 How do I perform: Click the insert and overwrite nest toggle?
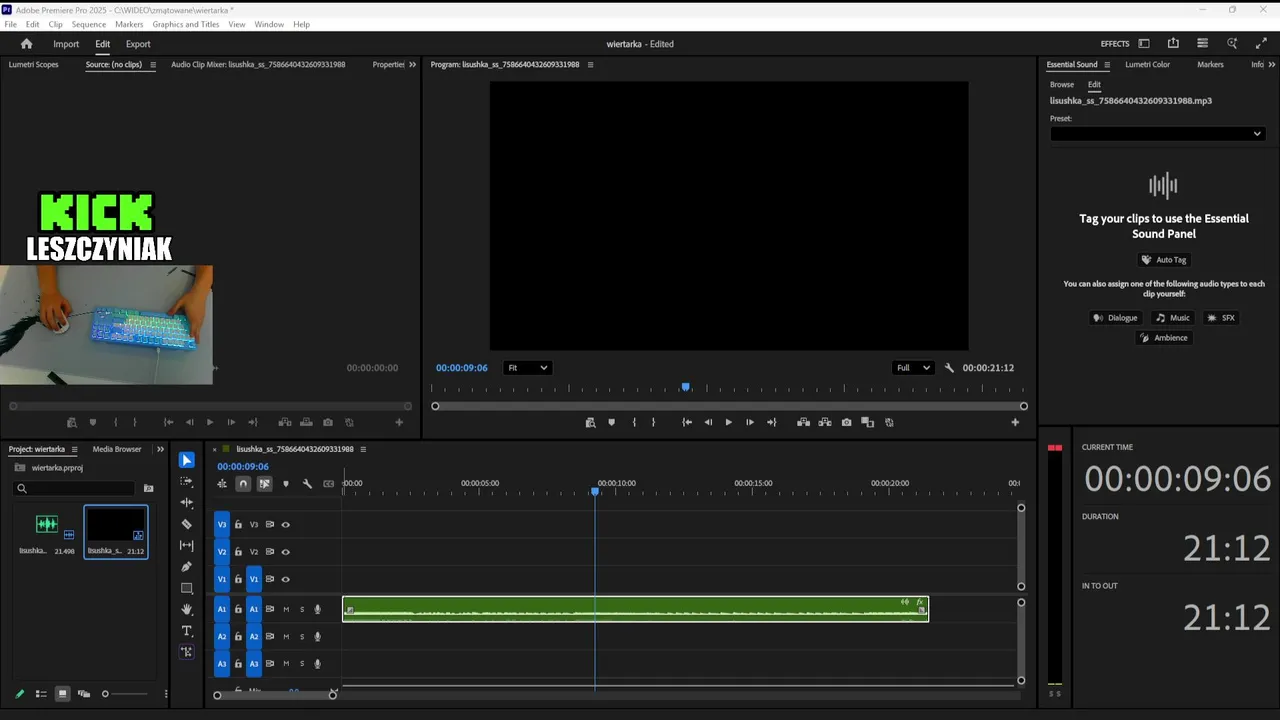[222, 484]
